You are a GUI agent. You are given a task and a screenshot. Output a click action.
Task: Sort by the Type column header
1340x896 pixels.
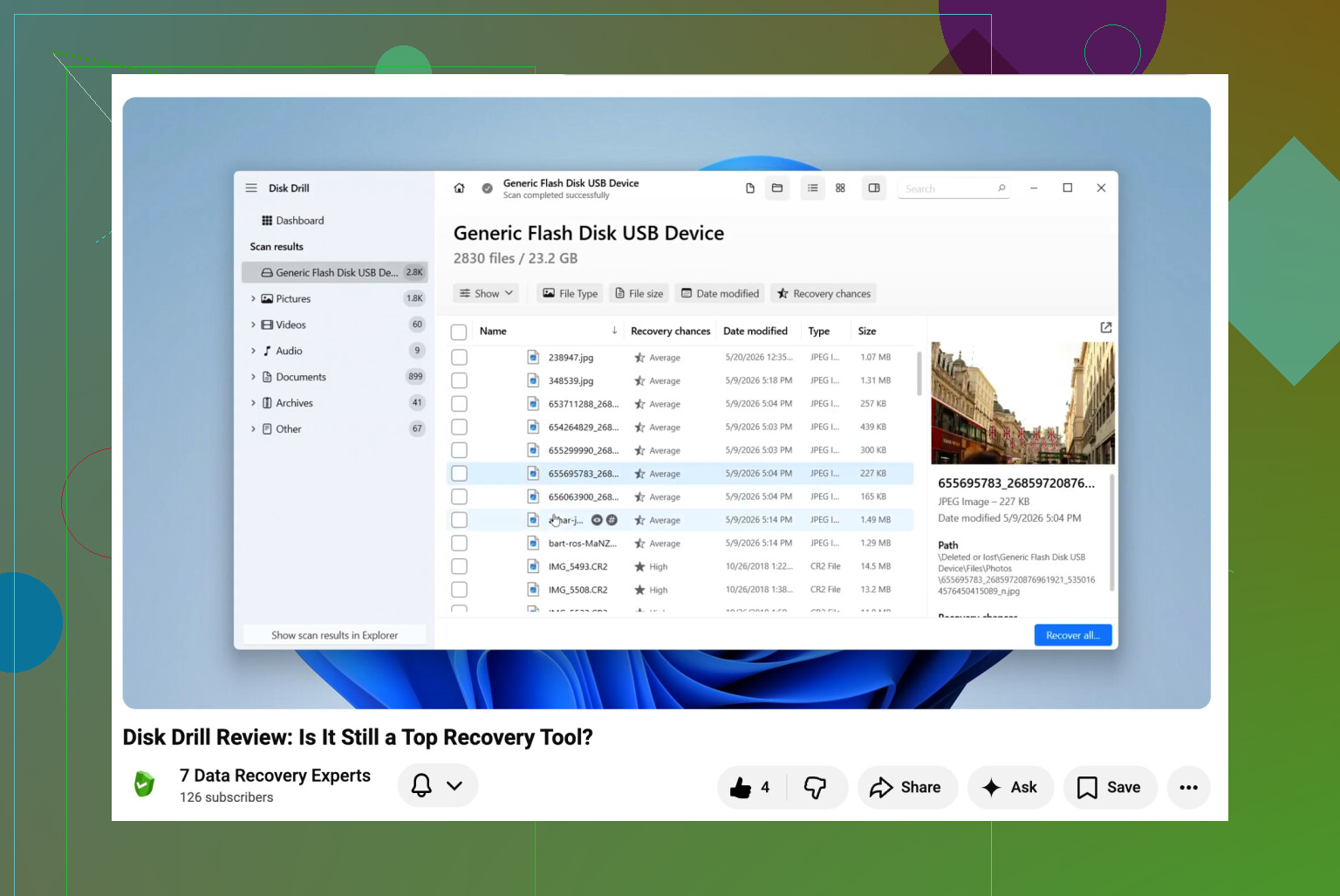pyautogui.click(x=819, y=332)
